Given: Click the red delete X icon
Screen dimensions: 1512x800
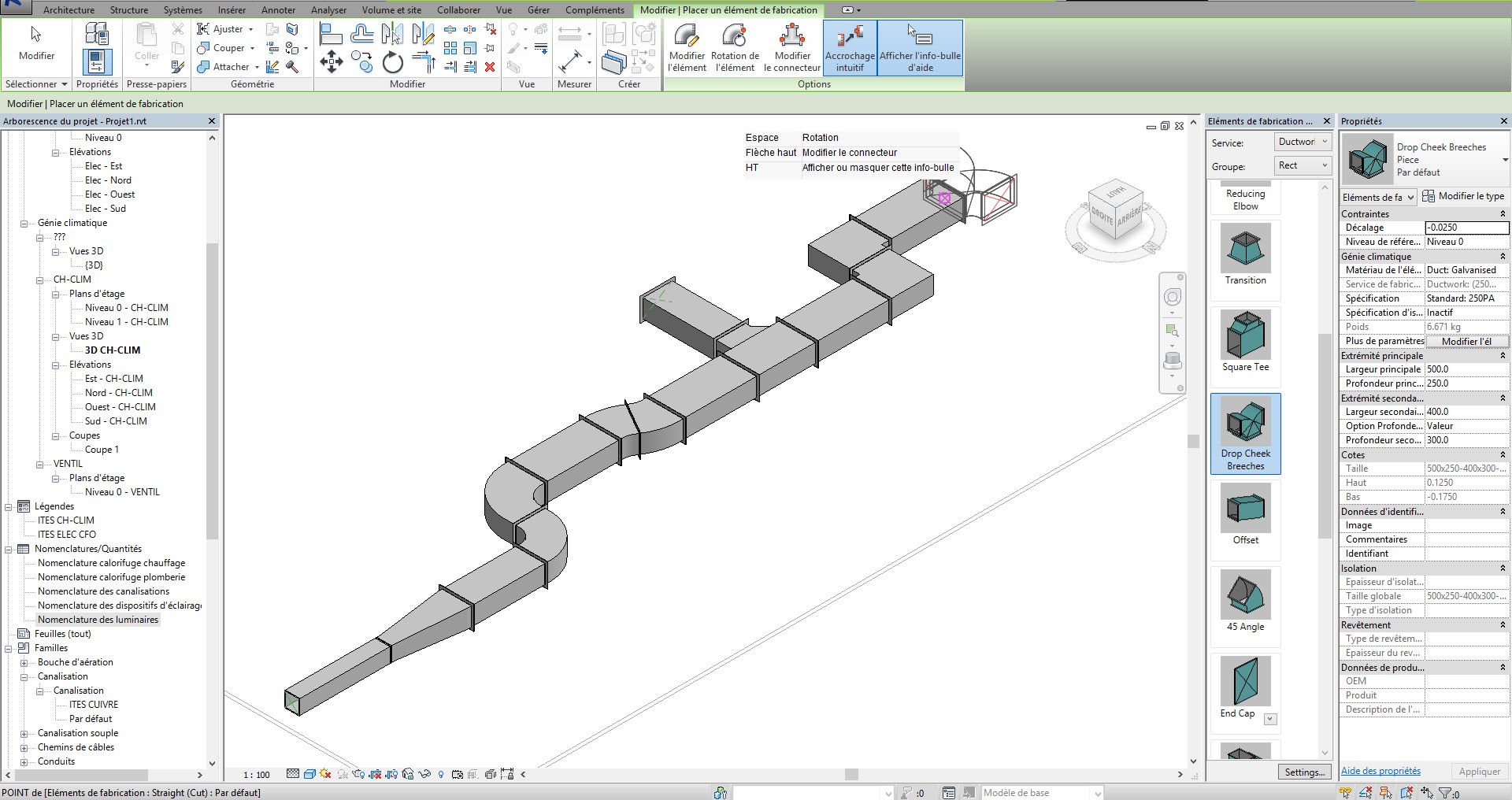Looking at the screenshot, I should click(x=490, y=67).
